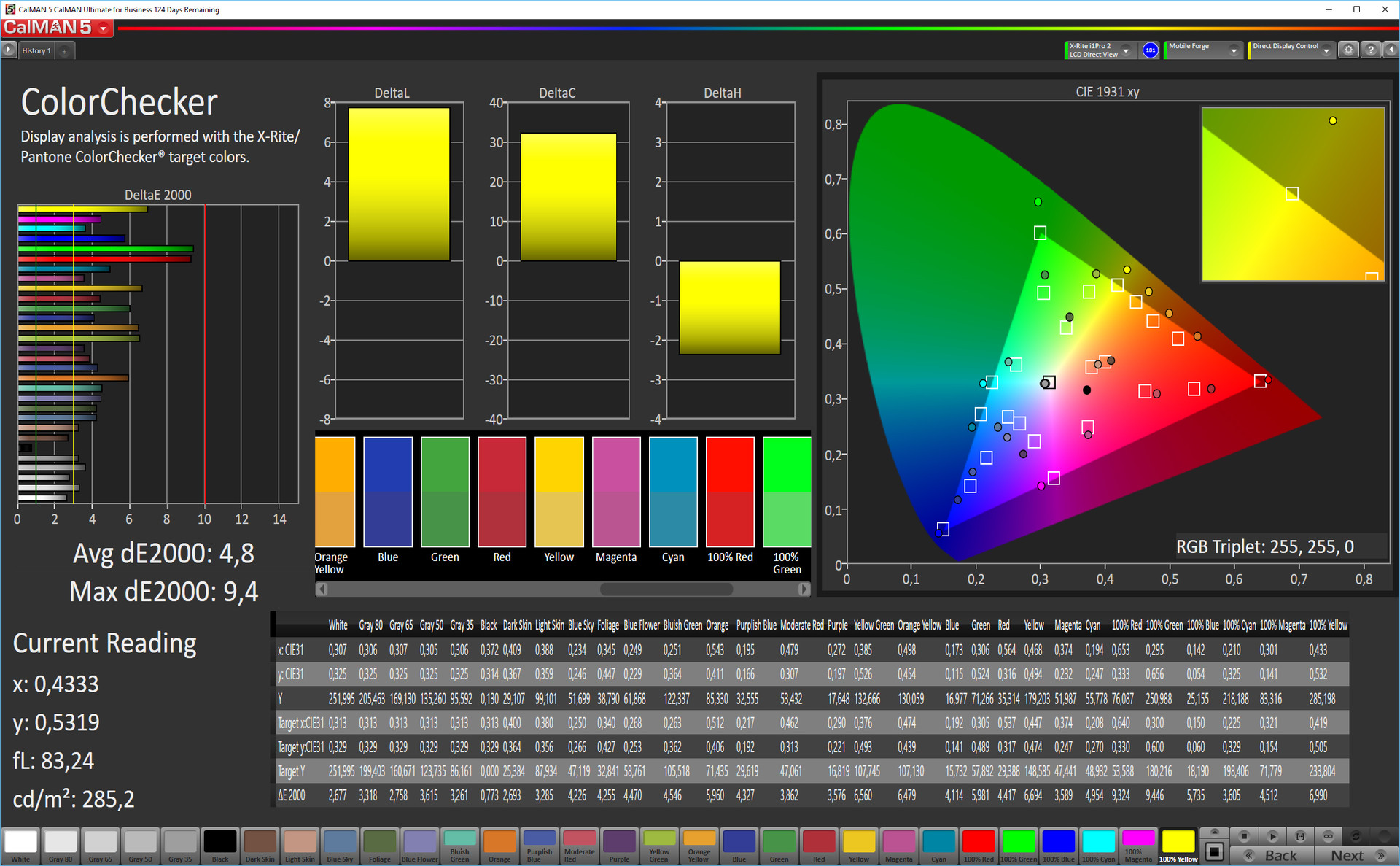Expand history panel with left arrow toggle
The image size is (1400, 866).
click(x=8, y=50)
